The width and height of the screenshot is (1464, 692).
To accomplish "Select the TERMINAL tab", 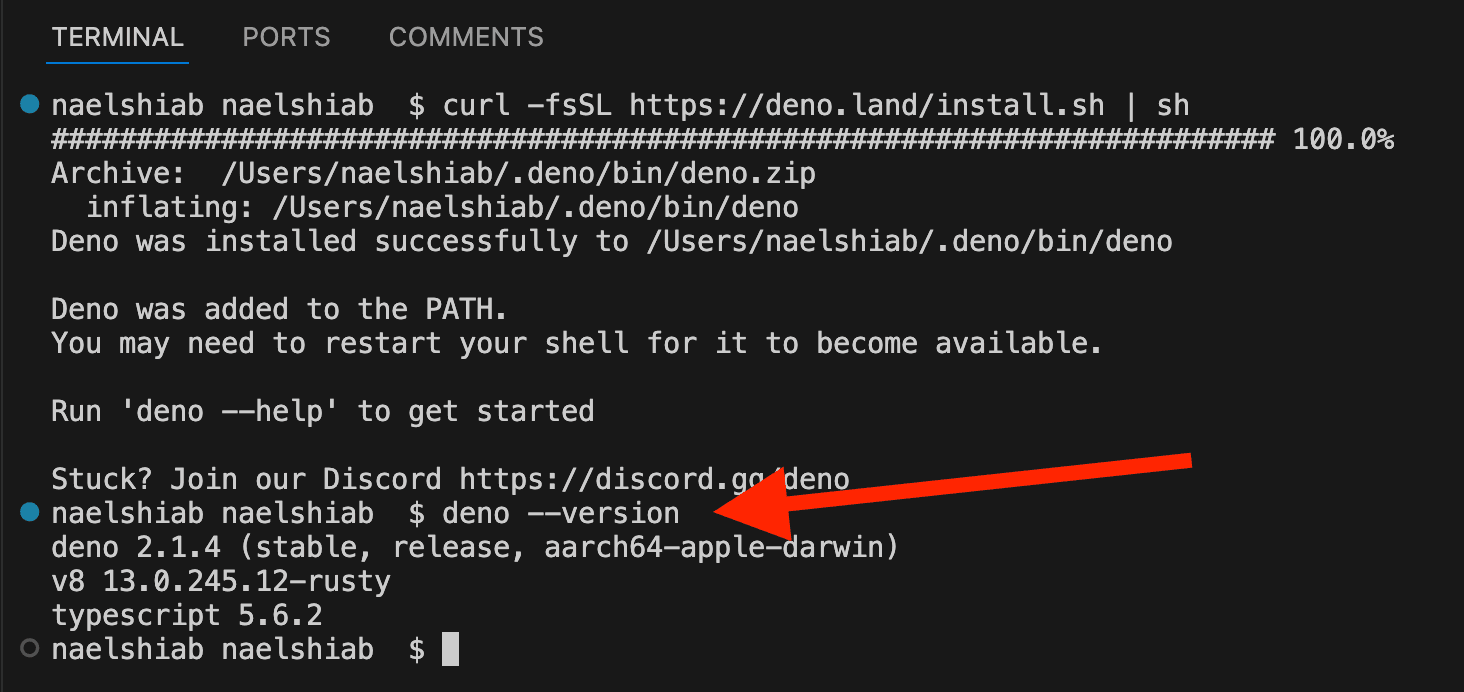I will click(117, 37).
